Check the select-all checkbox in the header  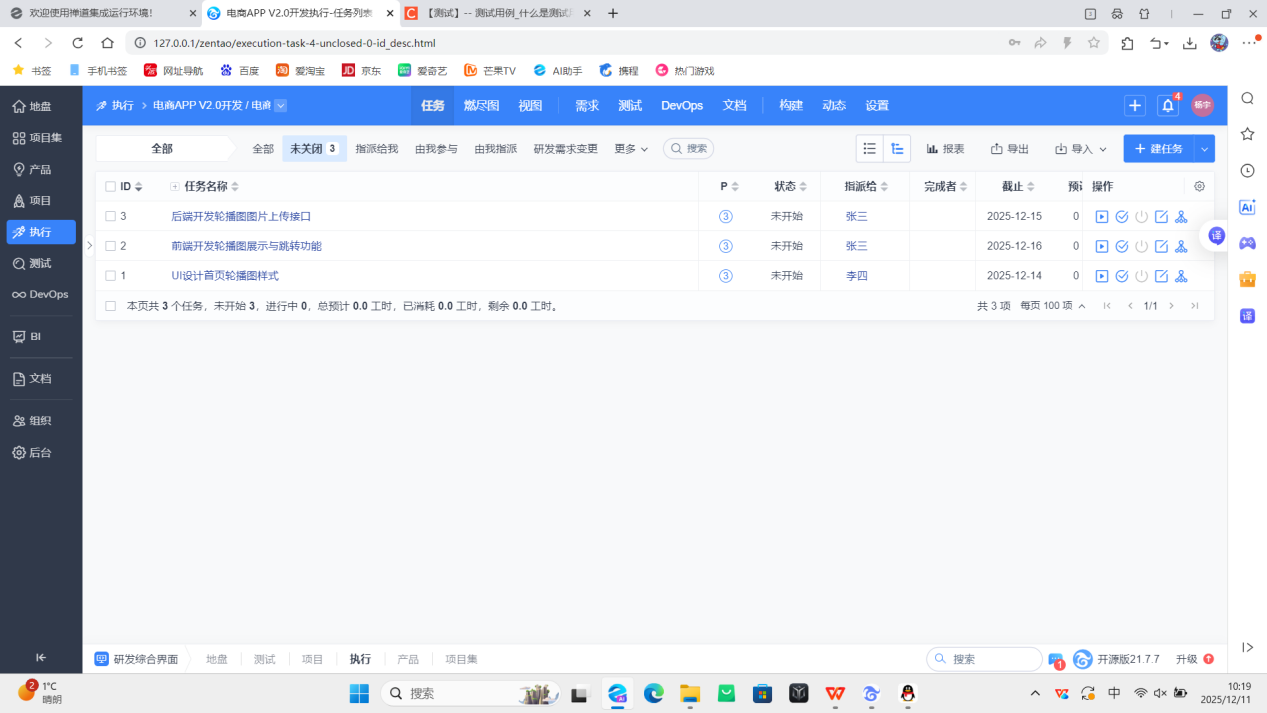(x=110, y=186)
